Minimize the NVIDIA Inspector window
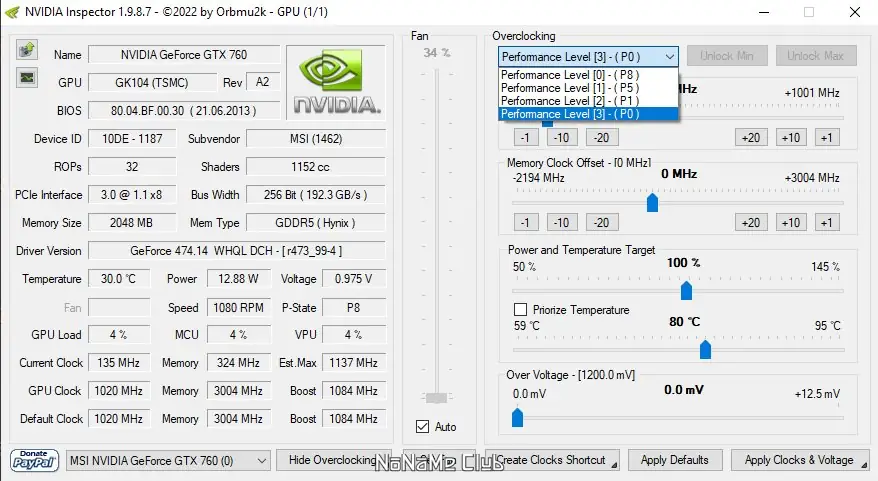The height and width of the screenshot is (481, 878). click(764, 12)
